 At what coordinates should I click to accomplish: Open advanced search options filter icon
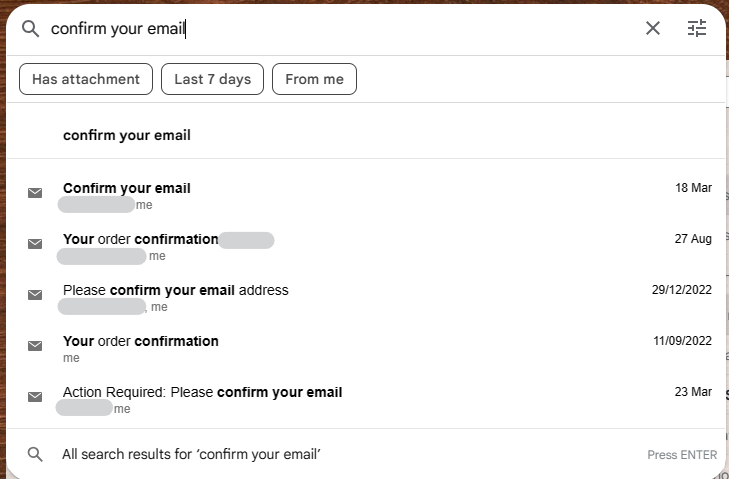click(697, 28)
